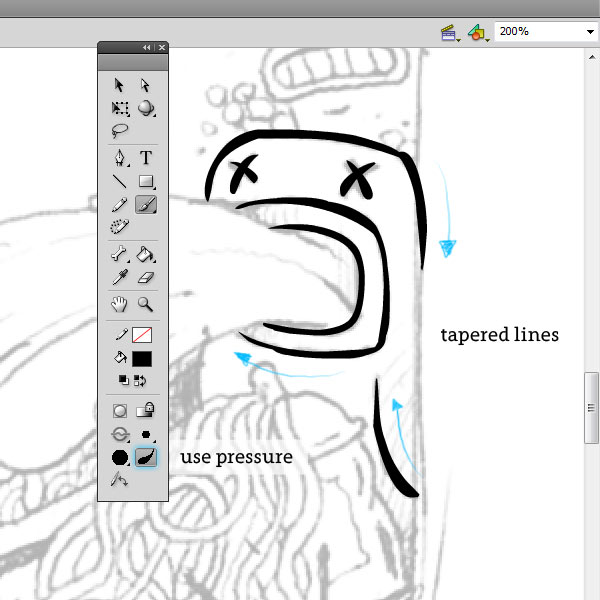Toggle Object Drawing mode
Viewport: 600px width, 600px height.
coord(120,411)
